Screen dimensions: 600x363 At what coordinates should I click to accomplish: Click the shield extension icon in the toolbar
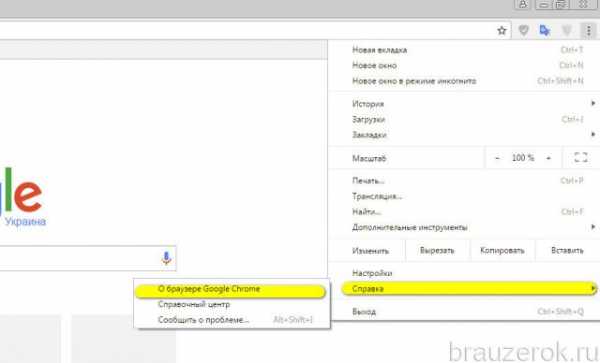coord(523,30)
